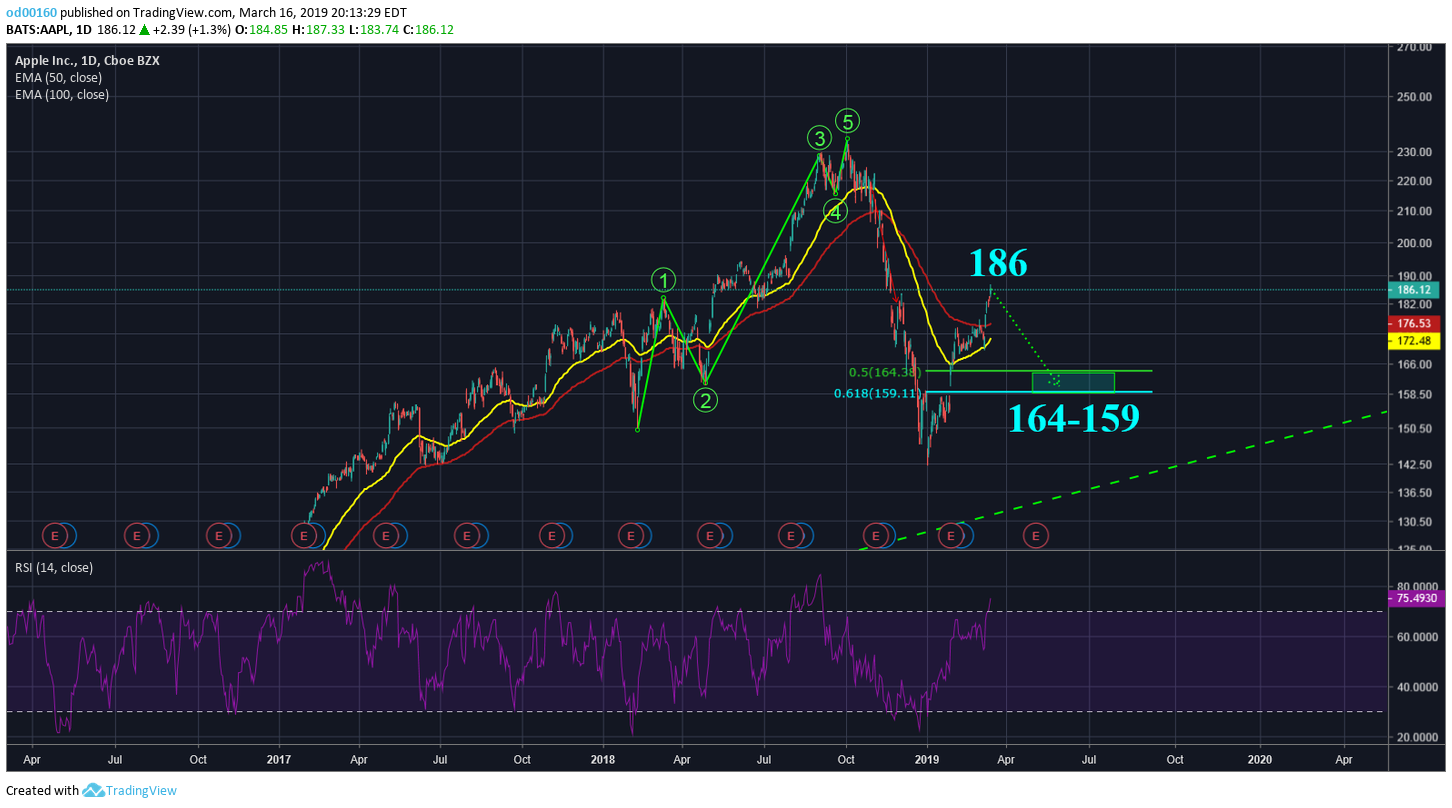
Task: Click the 0.618(159.11) Fibonacci level label
Action: [x=877, y=393]
